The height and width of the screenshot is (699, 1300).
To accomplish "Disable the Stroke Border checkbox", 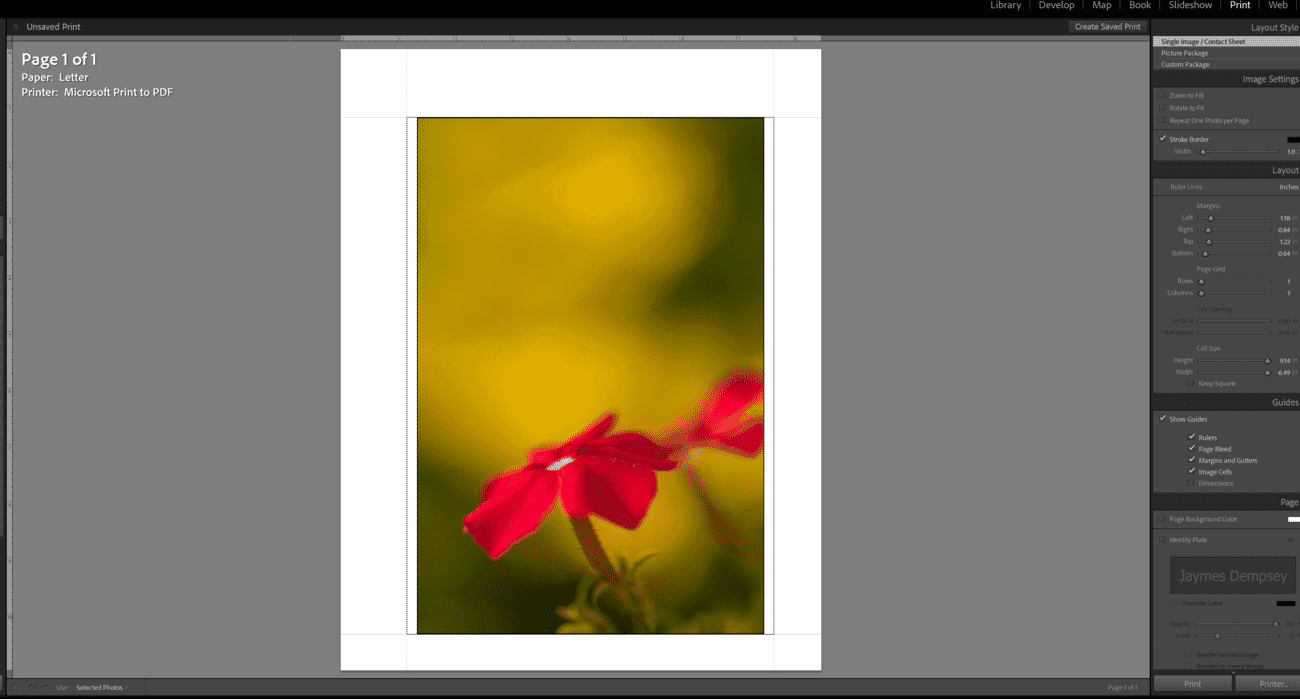I will (x=1162, y=139).
